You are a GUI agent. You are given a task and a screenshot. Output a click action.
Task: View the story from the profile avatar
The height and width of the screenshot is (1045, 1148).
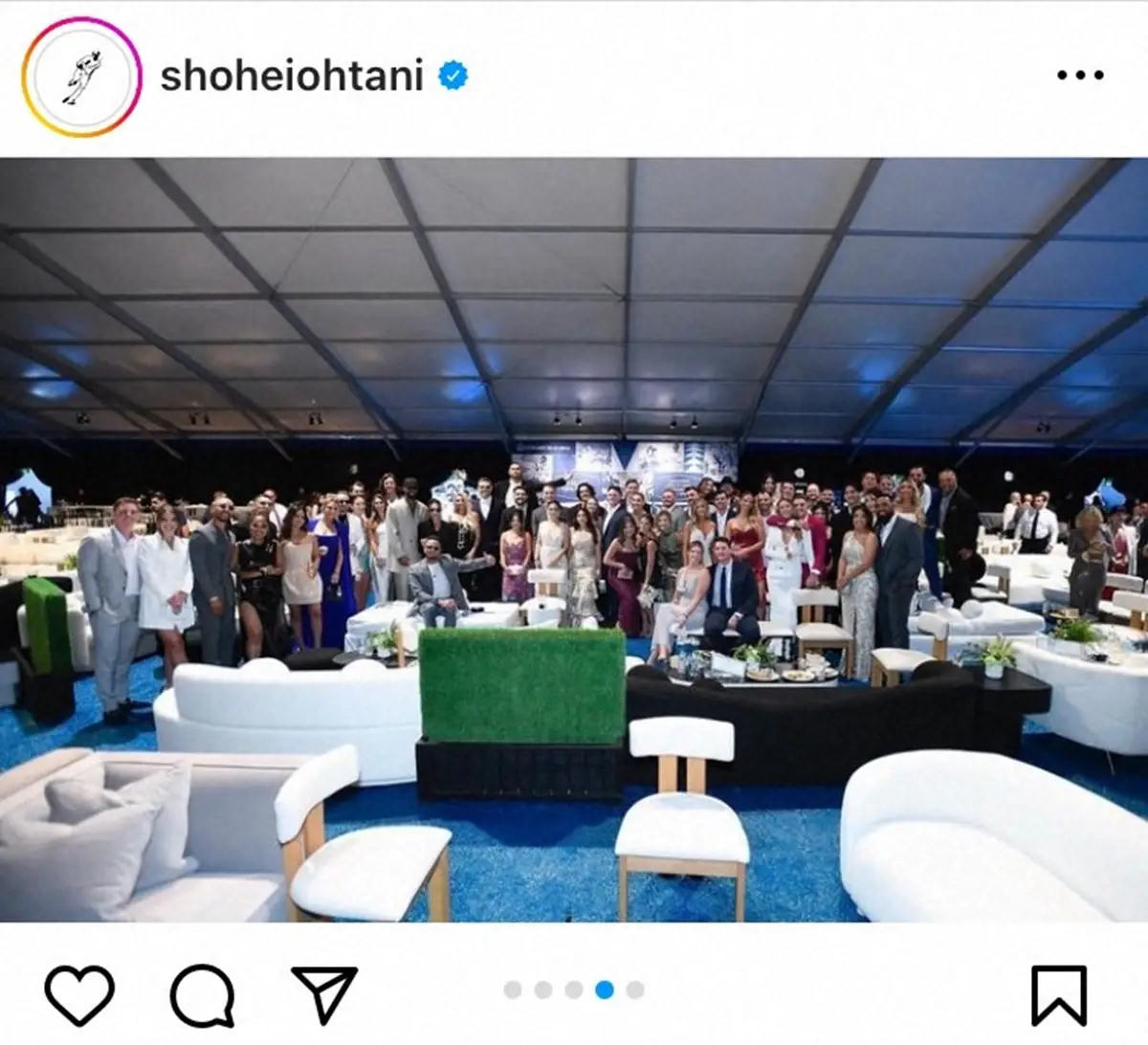pos(80,77)
